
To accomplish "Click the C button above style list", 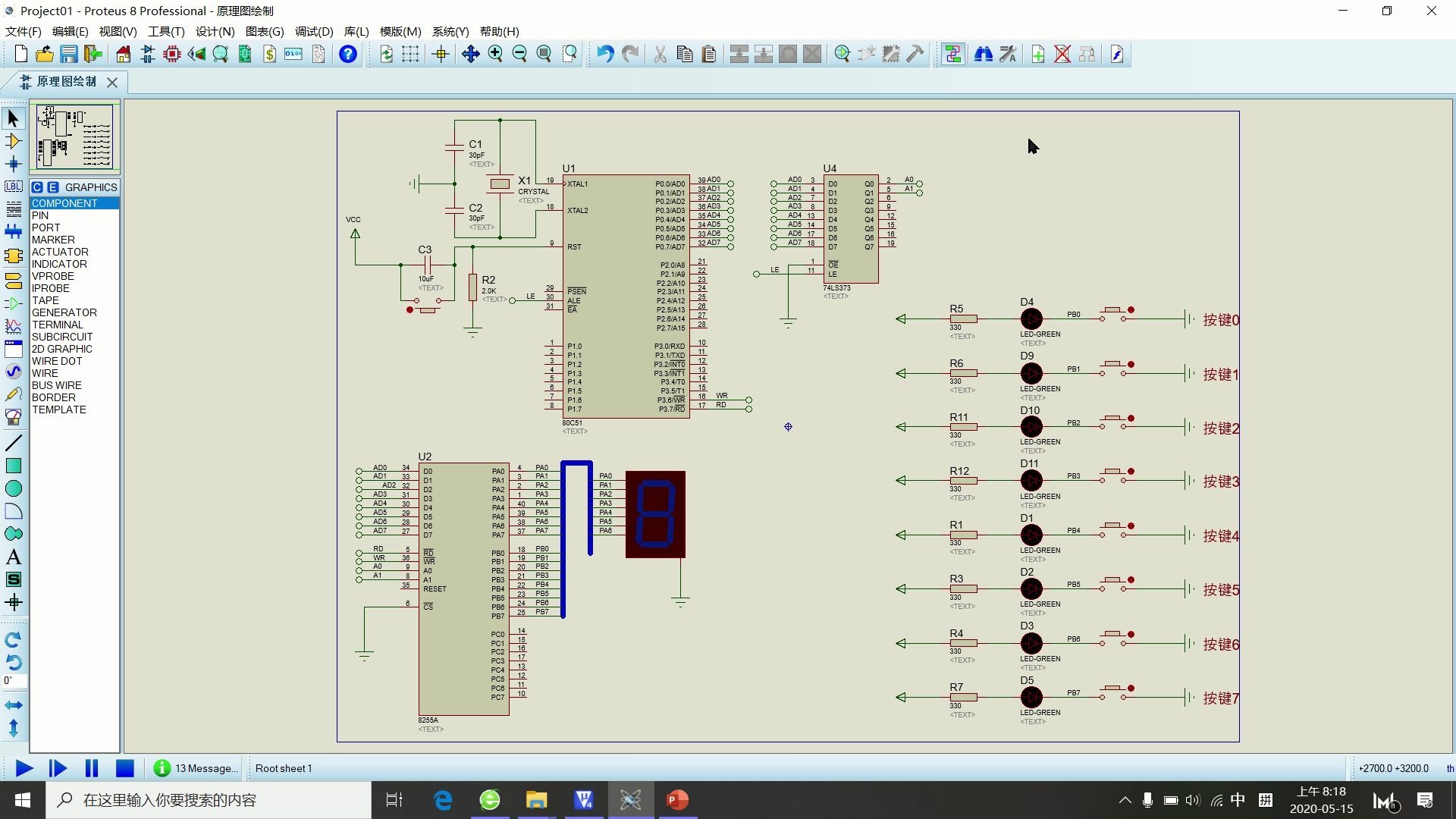I will (x=37, y=187).
